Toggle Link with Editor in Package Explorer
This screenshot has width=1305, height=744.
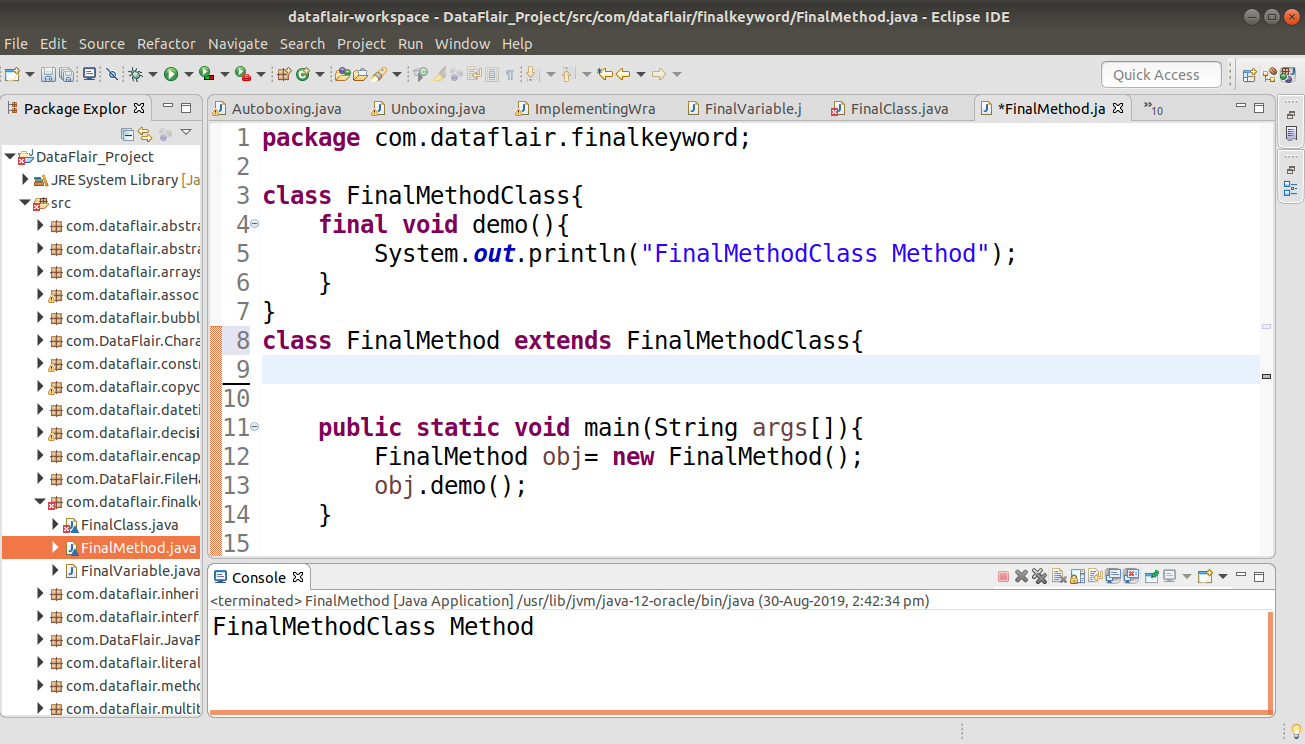click(145, 134)
